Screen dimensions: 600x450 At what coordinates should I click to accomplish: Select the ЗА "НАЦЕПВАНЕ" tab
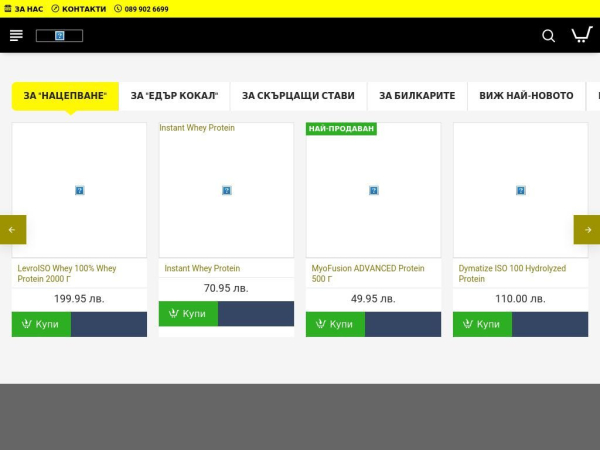65,96
